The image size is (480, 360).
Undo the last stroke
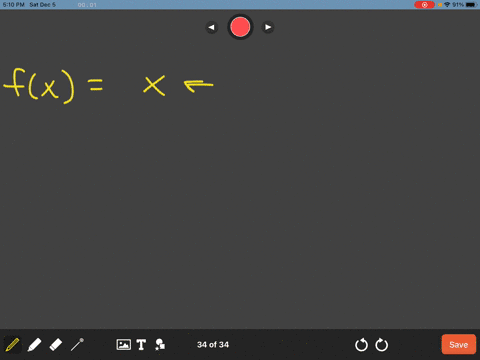pyautogui.click(x=361, y=345)
